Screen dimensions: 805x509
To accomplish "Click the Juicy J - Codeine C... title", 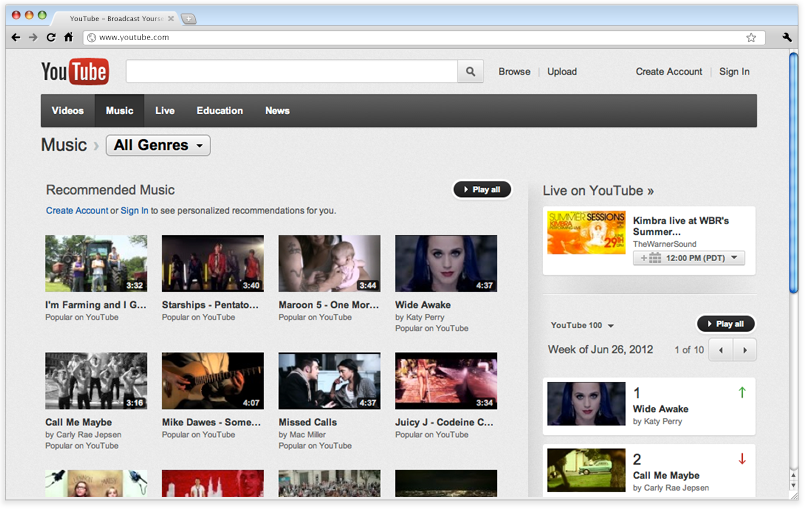I will click(444, 422).
